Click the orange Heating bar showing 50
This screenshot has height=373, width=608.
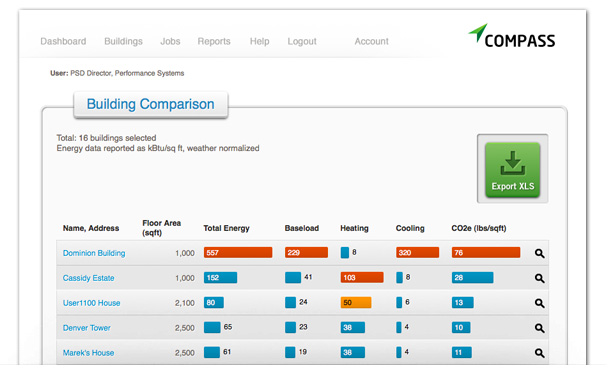(x=356, y=302)
